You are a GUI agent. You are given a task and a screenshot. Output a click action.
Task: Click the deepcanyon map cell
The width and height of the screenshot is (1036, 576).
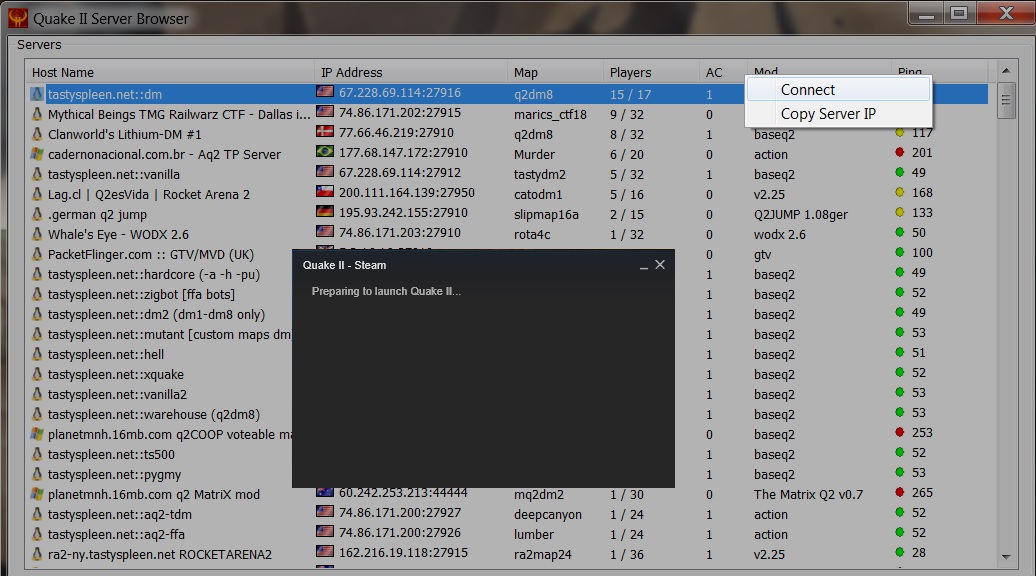[548, 515]
